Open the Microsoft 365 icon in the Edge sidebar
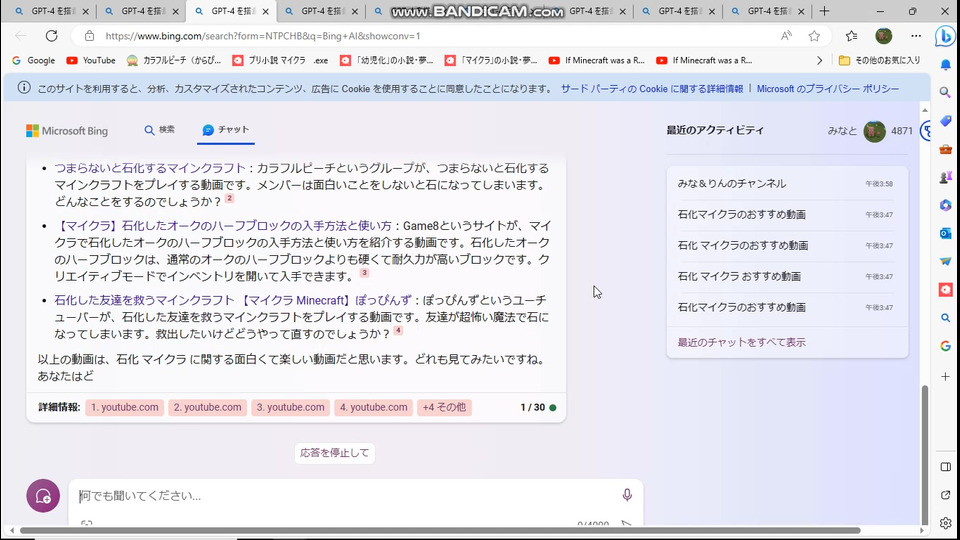Image resolution: width=960 pixels, height=540 pixels. pyautogui.click(x=945, y=205)
